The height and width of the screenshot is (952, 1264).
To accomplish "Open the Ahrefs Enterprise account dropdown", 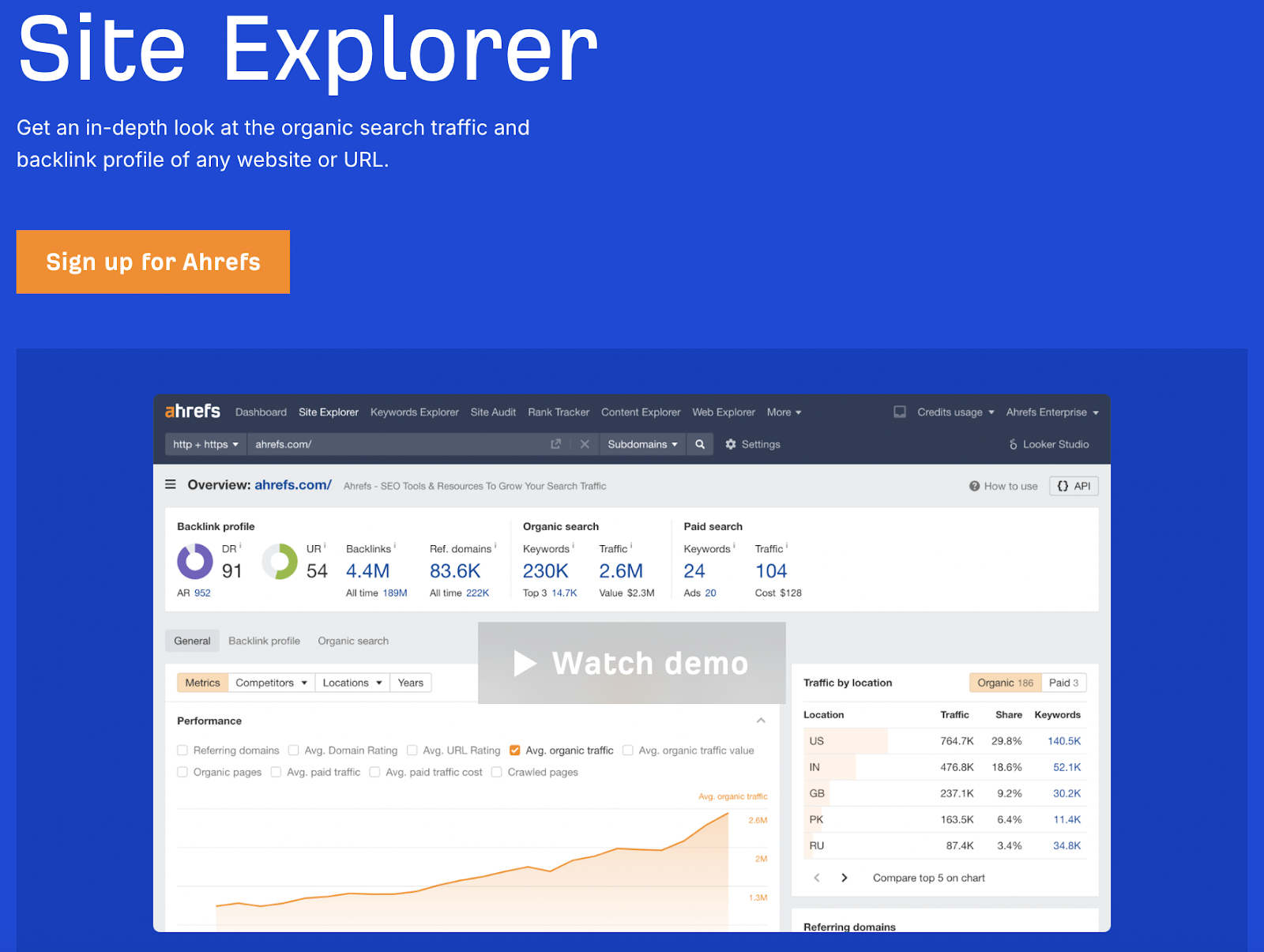I will click(1052, 412).
